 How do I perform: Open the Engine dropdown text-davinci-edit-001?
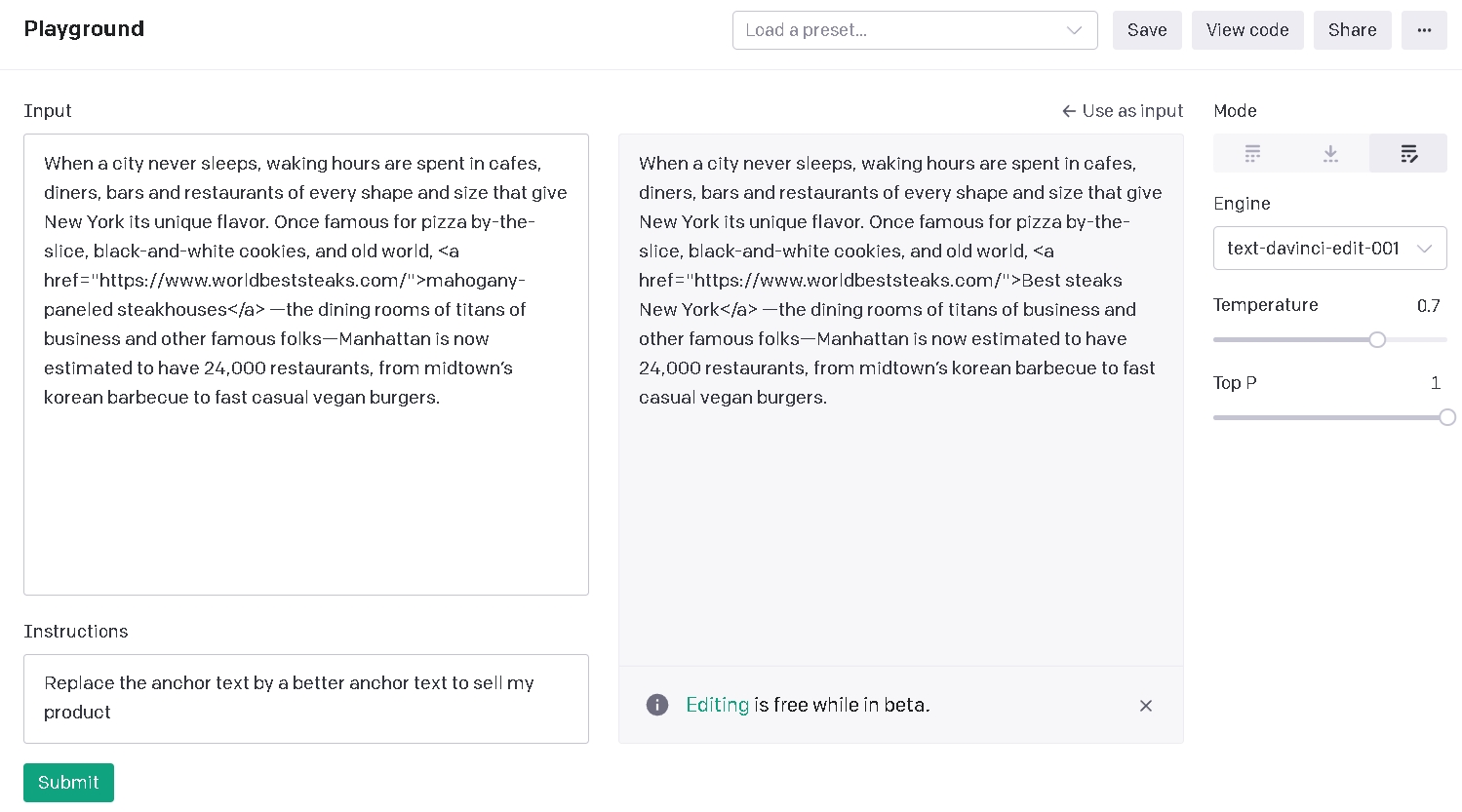coord(1329,249)
